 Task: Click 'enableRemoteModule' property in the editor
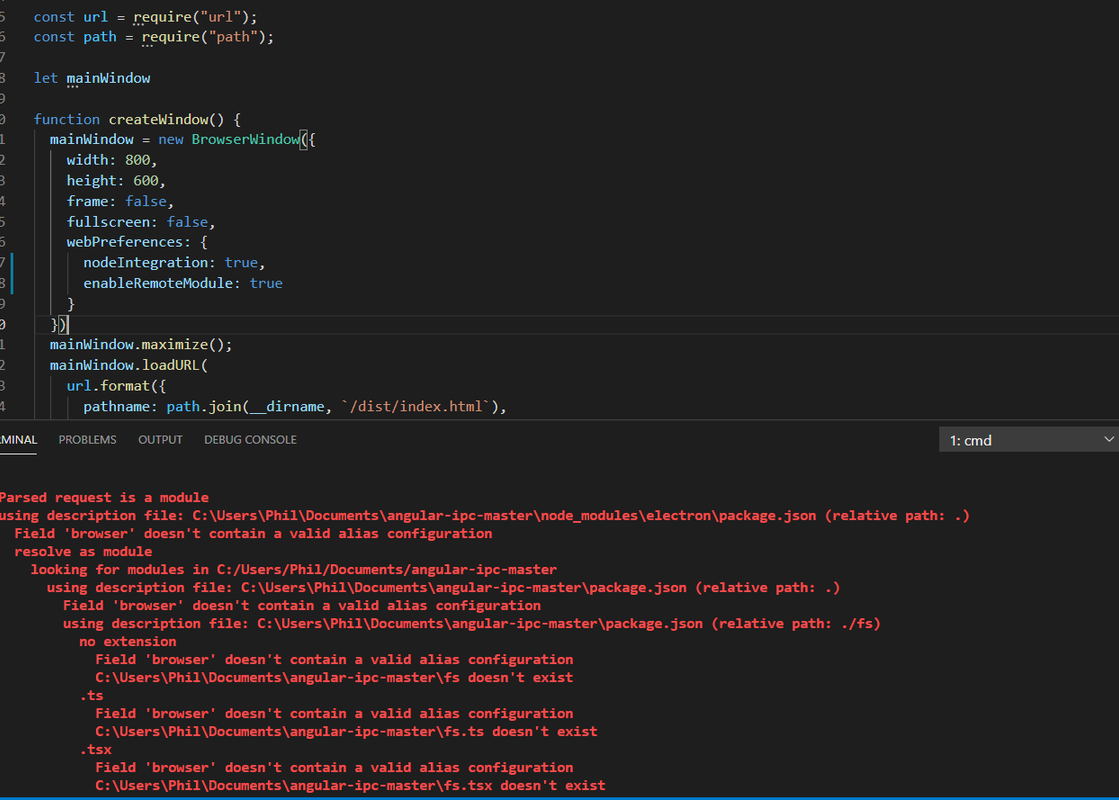(x=158, y=283)
